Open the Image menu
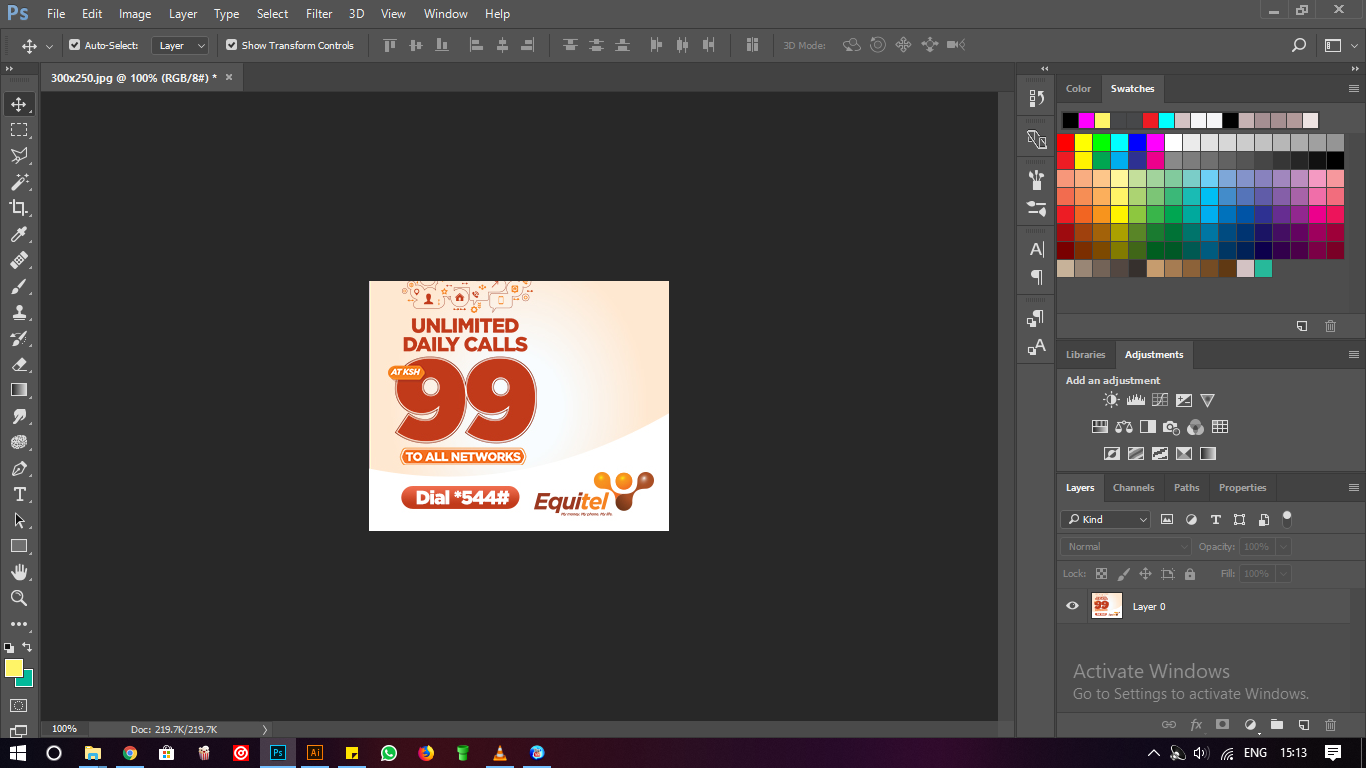Viewport: 1366px width, 768px height. 135,14
